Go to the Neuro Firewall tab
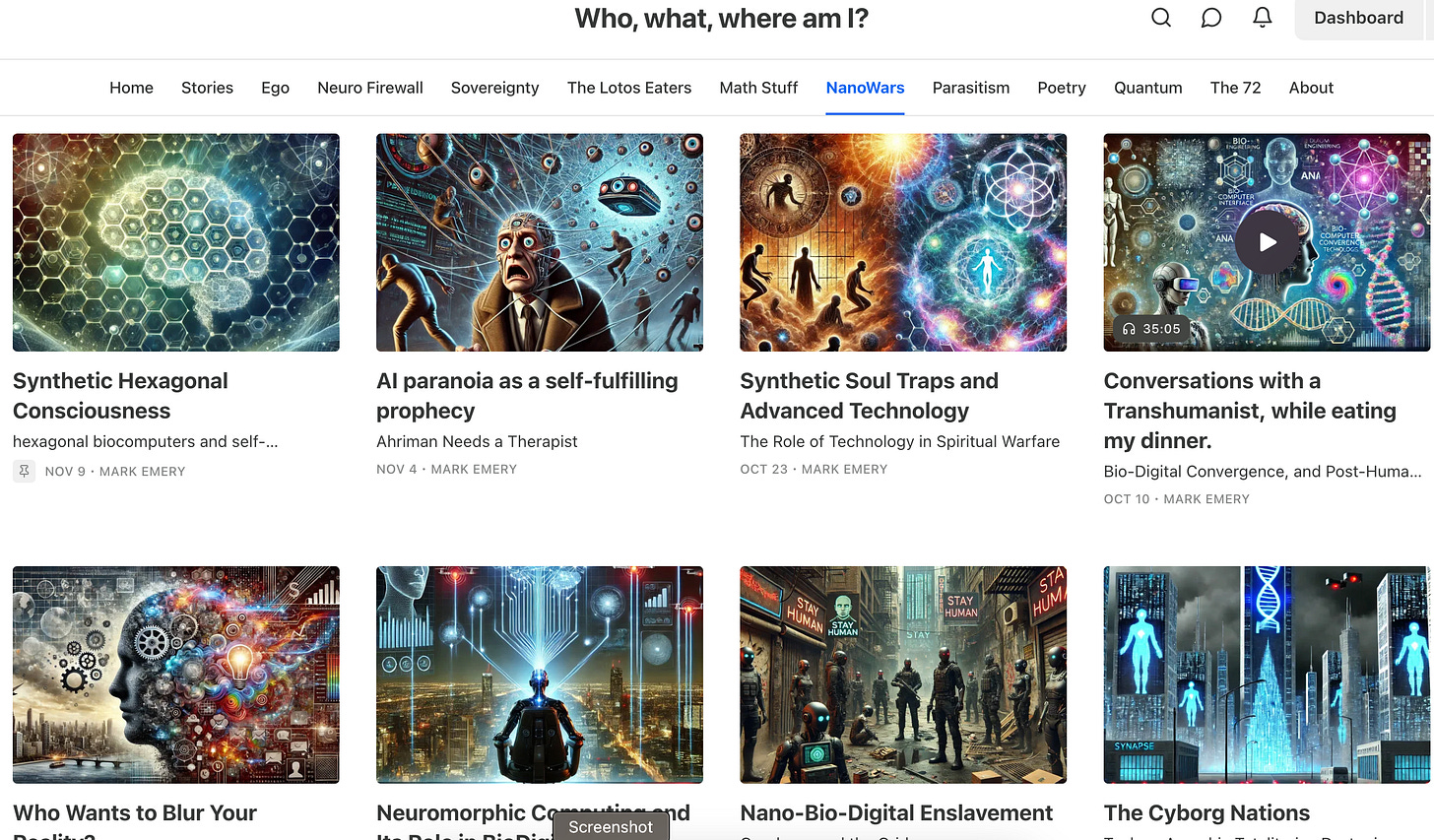1434x840 pixels. (369, 88)
